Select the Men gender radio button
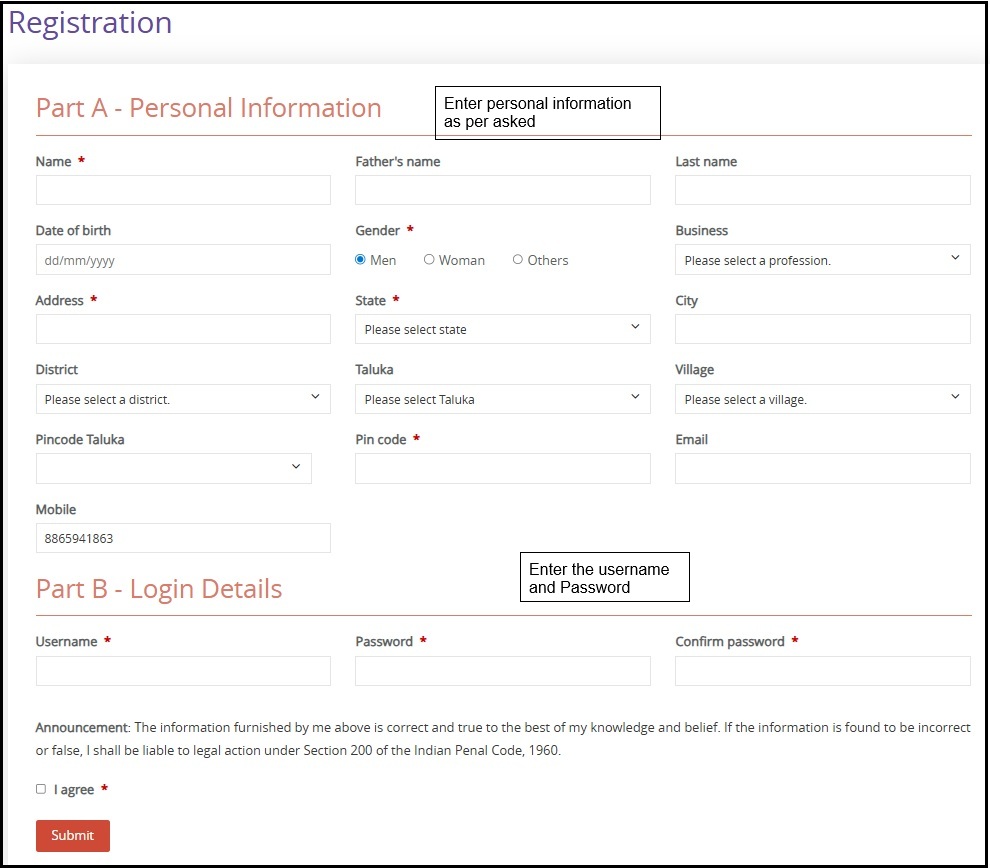This screenshot has height=868, width=990. tap(361, 260)
